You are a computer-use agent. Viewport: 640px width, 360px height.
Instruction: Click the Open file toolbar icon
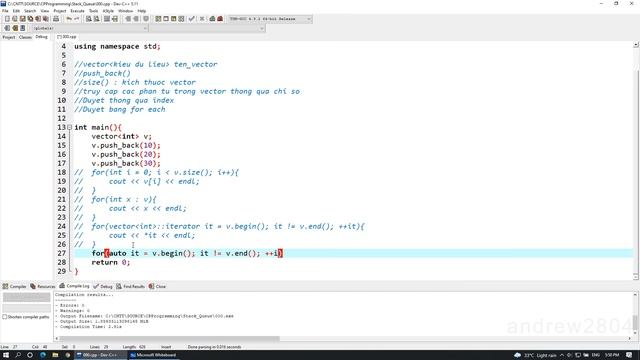15,19
